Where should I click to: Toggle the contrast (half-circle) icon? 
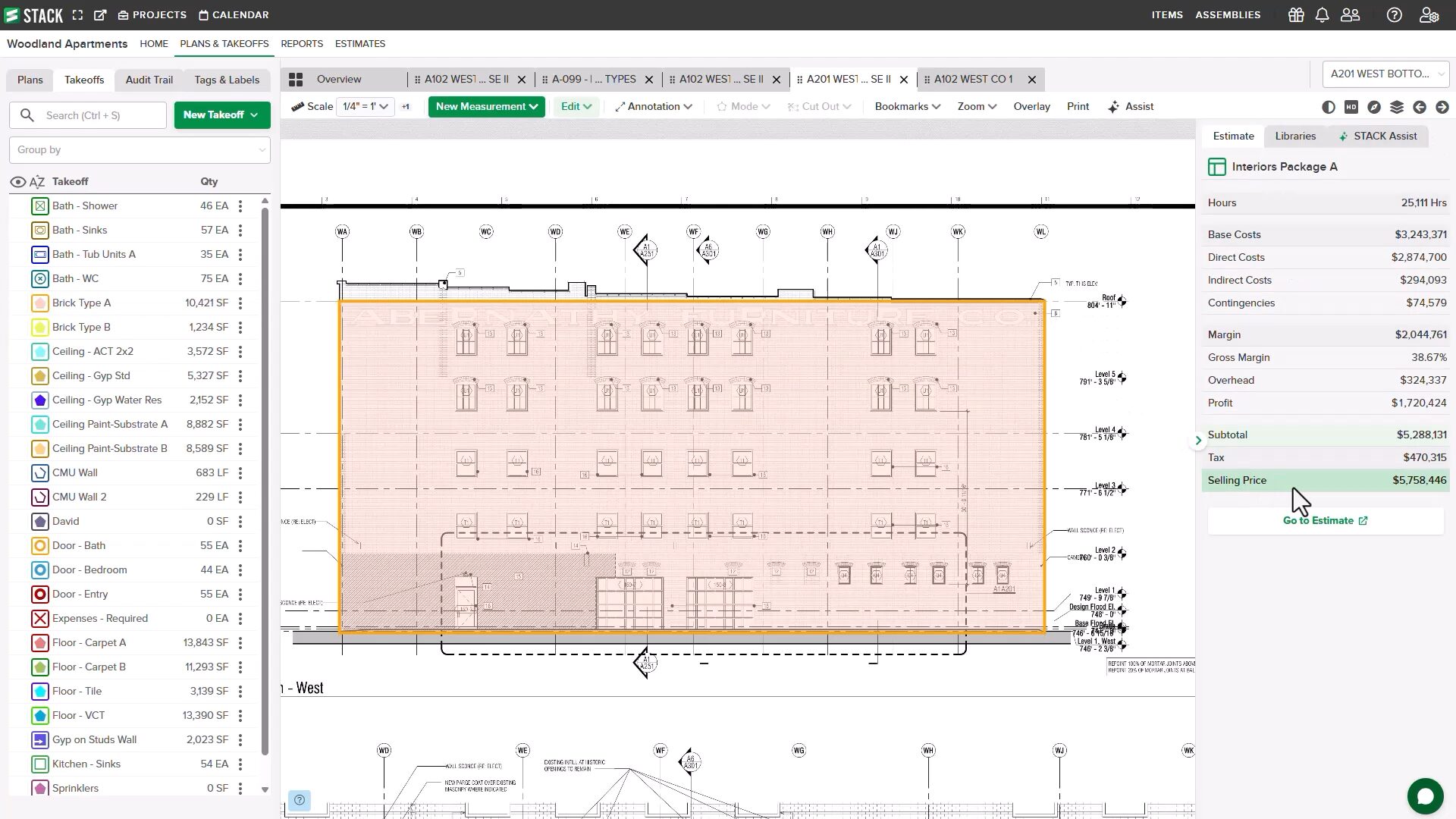point(1329,108)
